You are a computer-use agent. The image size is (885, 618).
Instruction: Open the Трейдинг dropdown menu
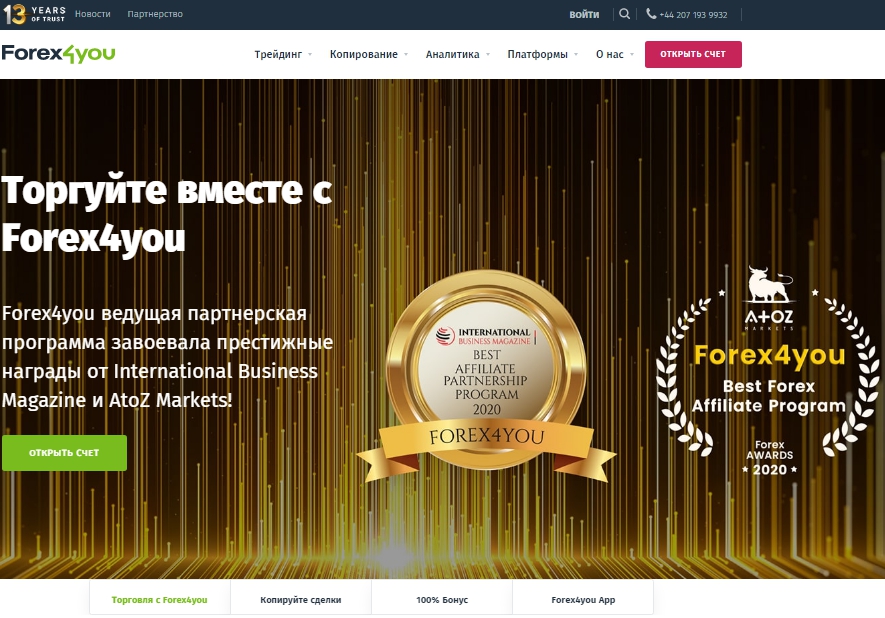point(279,55)
